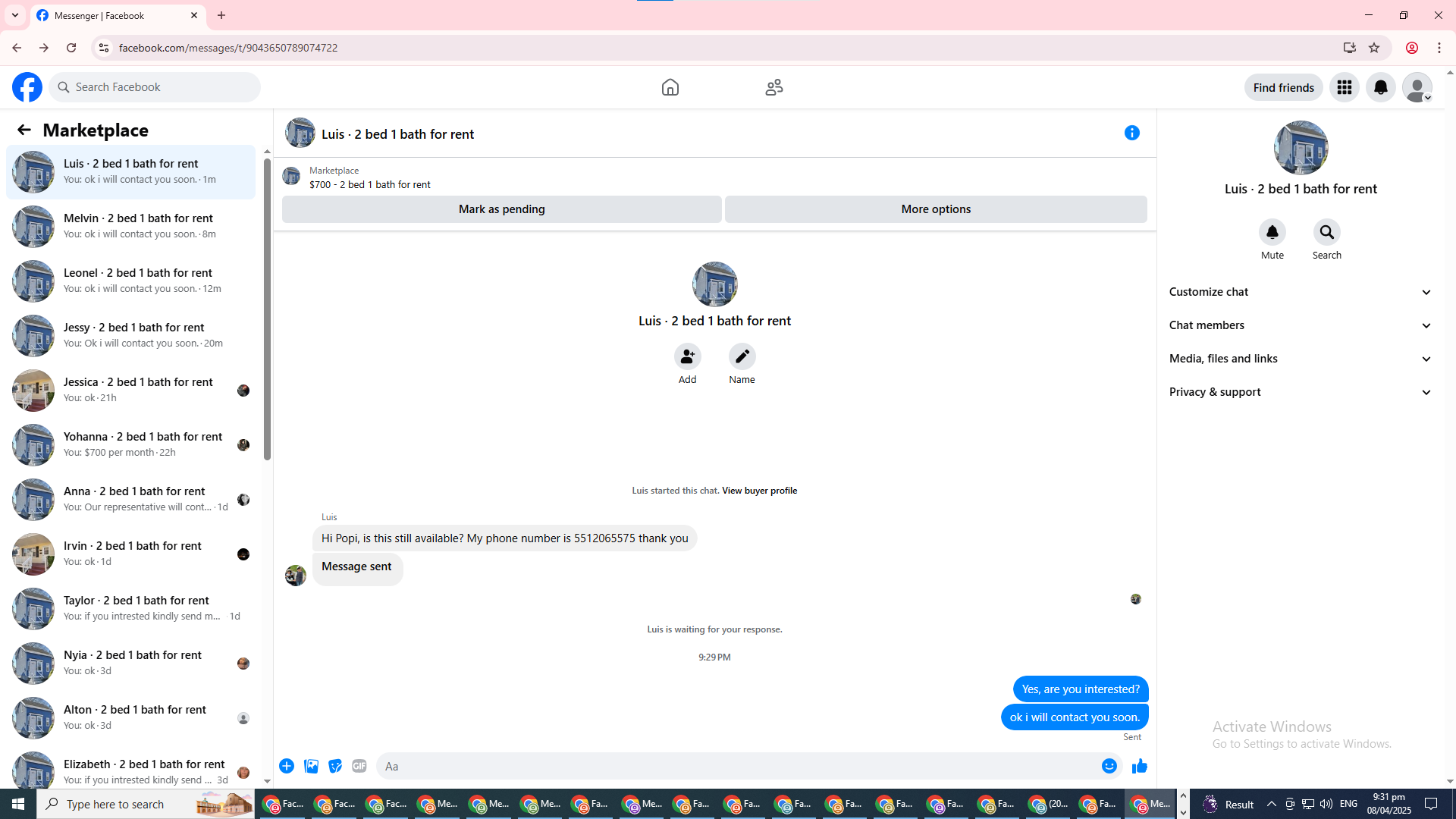
Task: Open Facebook notifications bell
Action: tap(1380, 87)
